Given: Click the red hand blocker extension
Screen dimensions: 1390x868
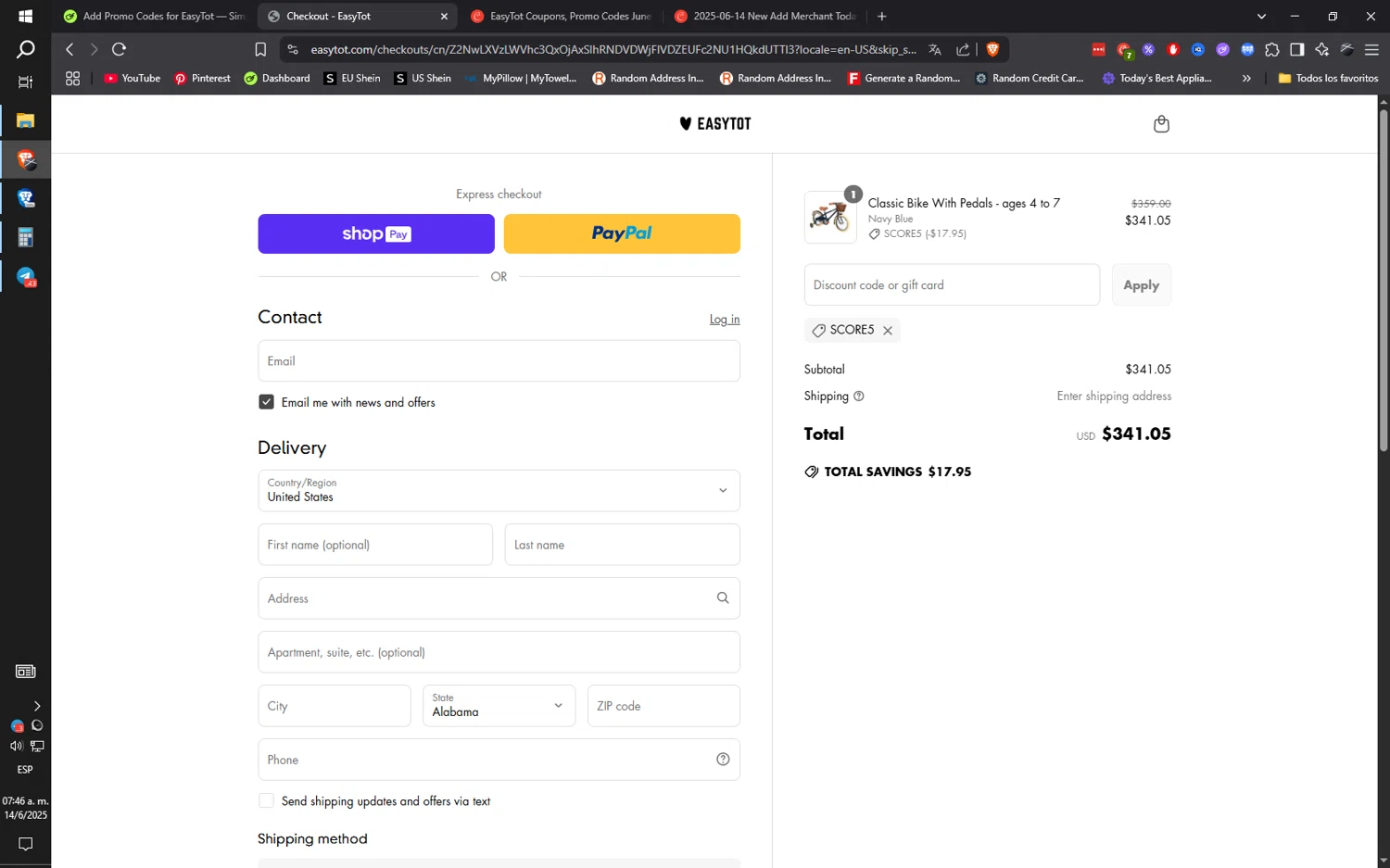Looking at the screenshot, I should tap(1173, 49).
